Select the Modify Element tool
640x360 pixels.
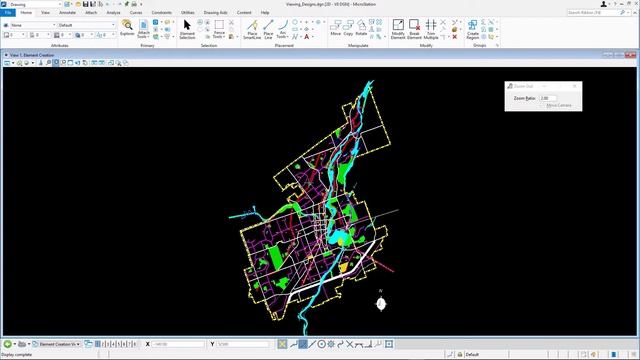pos(398,29)
